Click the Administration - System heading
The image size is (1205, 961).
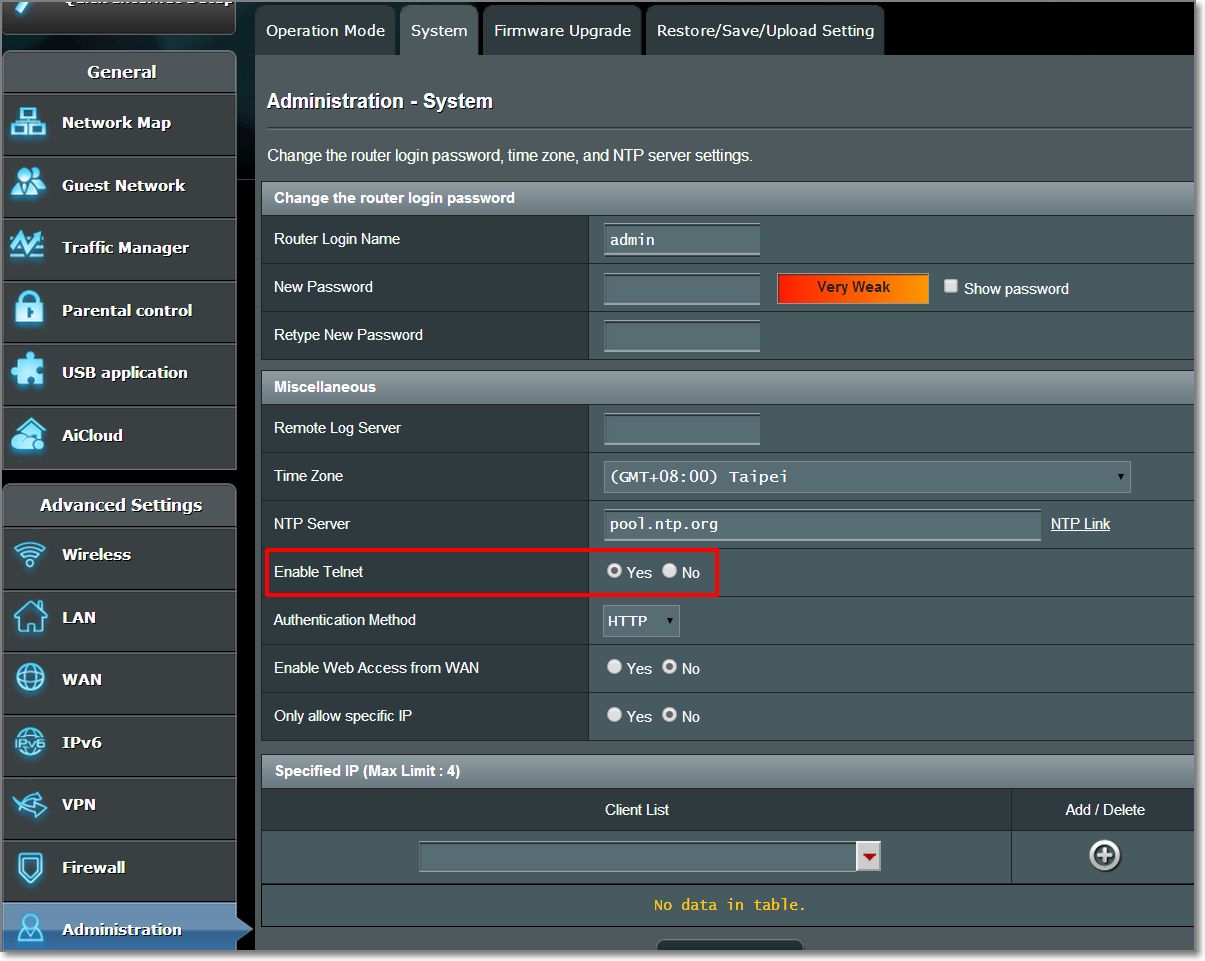pos(379,101)
